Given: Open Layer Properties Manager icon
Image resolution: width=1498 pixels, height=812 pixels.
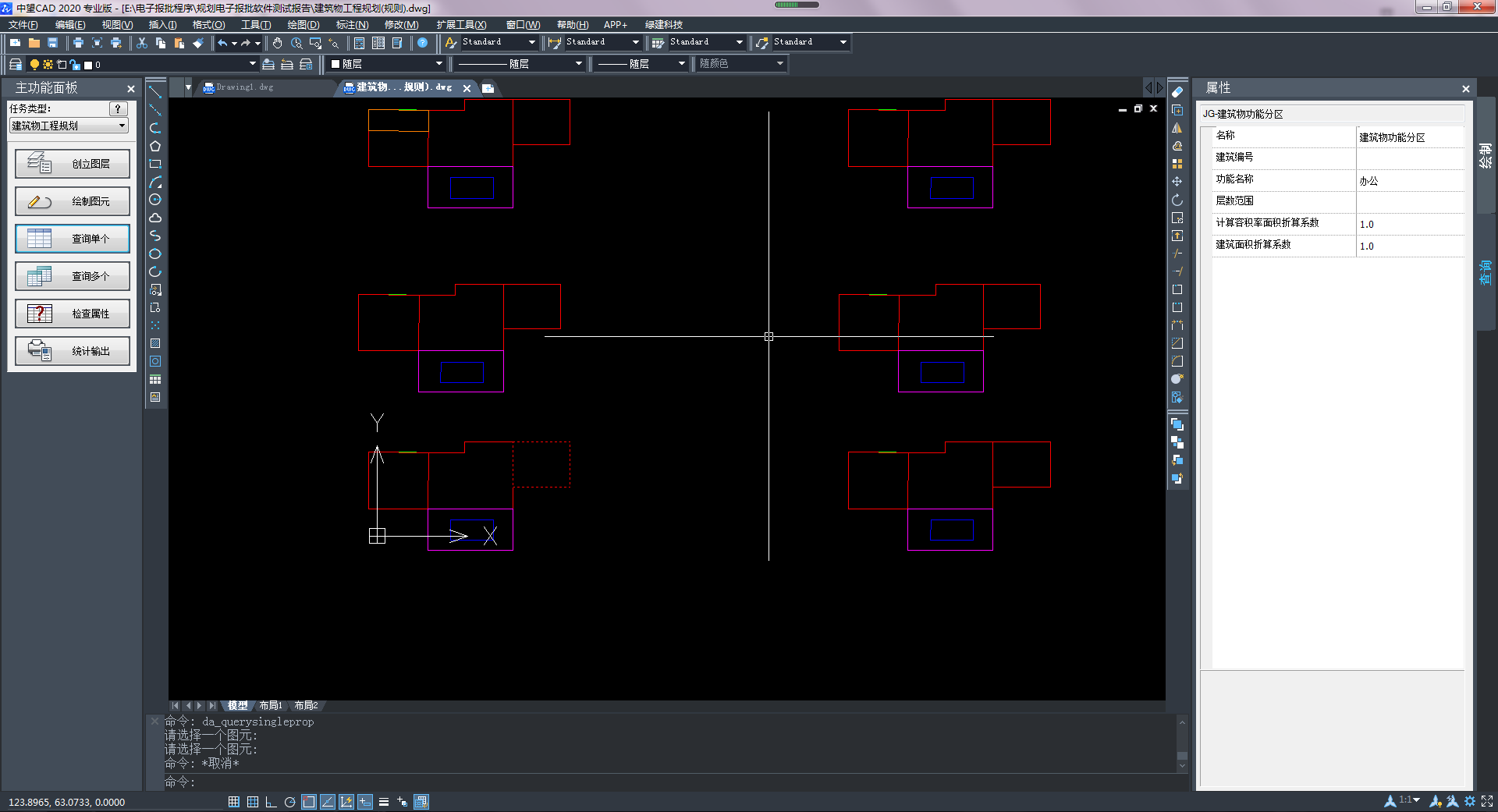Looking at the screenshot, I should point(15,64).
